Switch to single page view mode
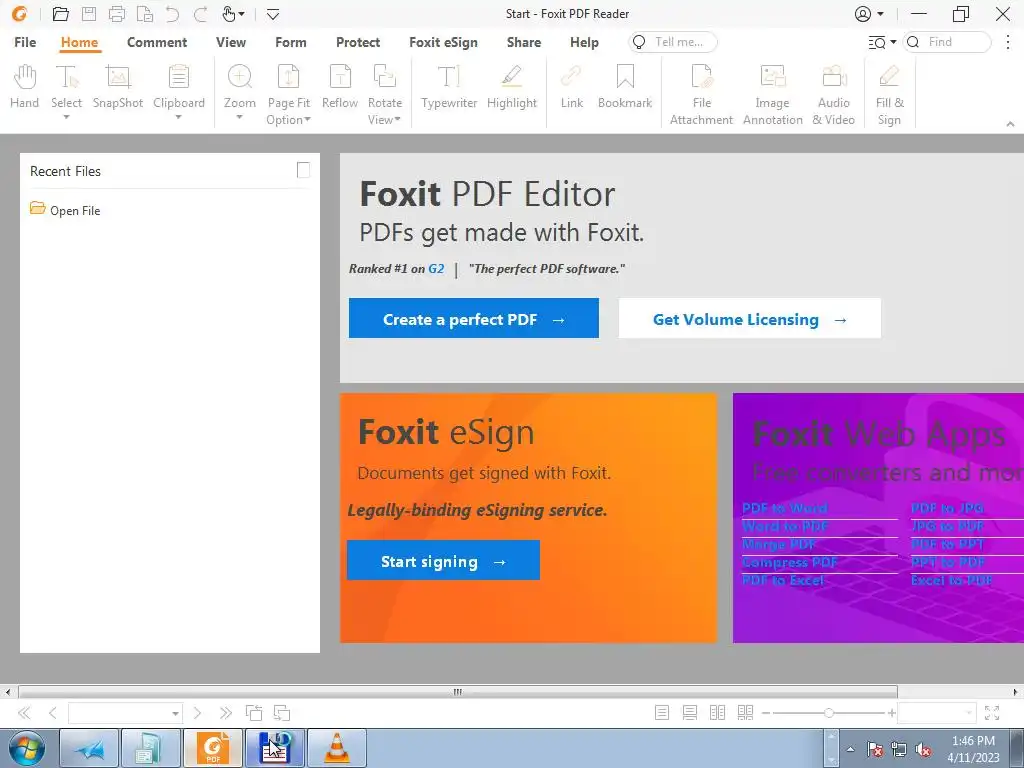 tap(662, 712)
